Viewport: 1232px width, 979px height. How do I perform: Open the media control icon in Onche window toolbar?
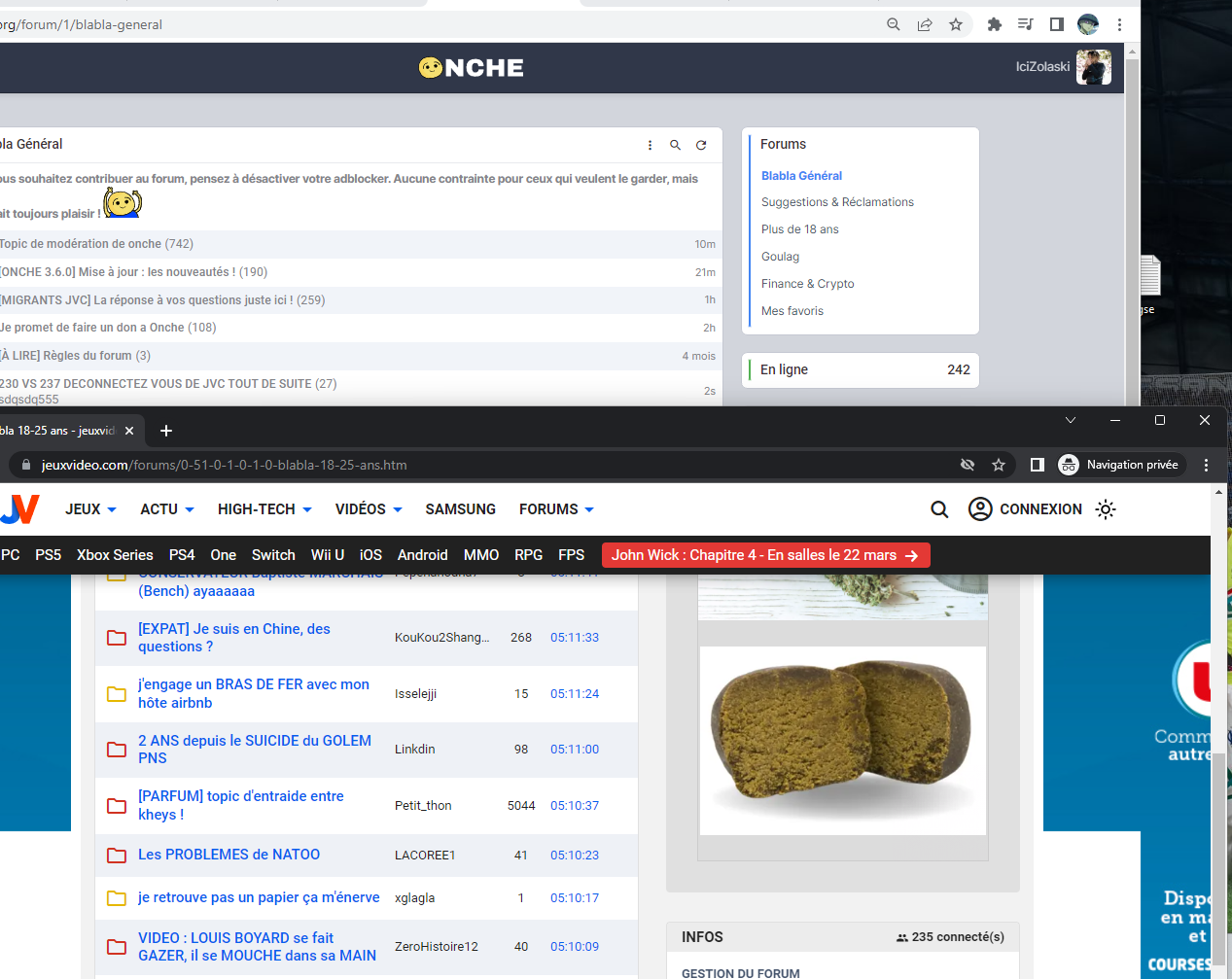[x=1025, y=24]
